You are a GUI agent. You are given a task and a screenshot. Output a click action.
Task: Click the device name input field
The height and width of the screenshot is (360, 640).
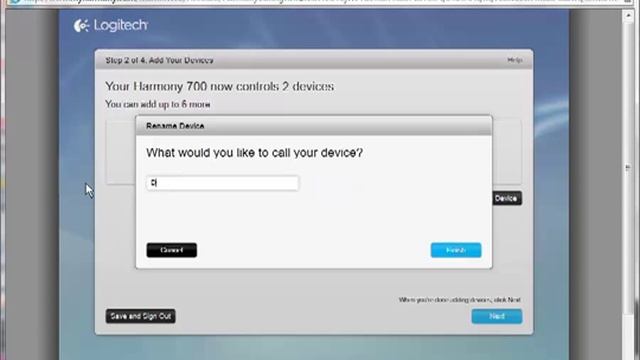[222, 183]
